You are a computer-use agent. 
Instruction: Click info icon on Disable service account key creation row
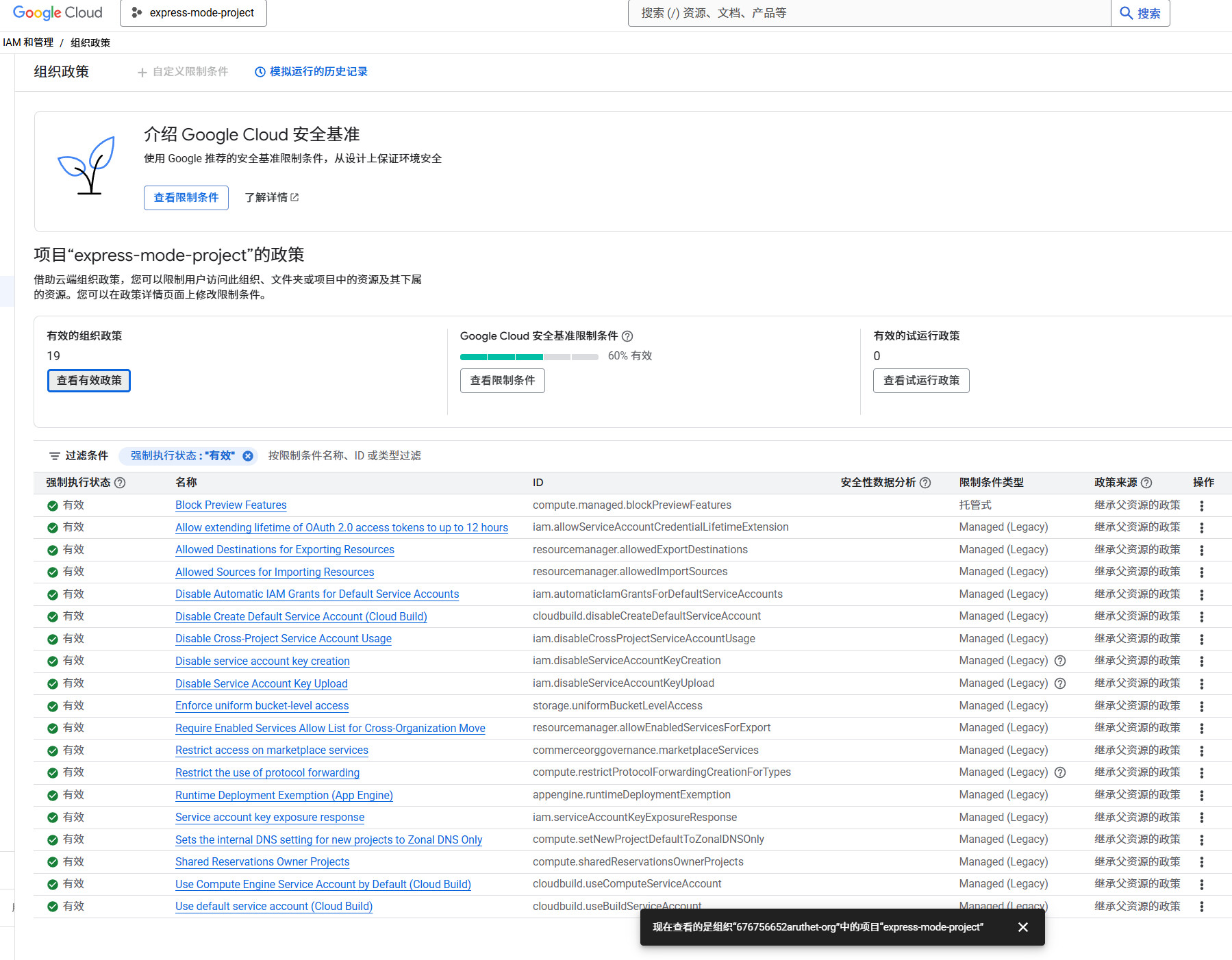pos(1060,661)
